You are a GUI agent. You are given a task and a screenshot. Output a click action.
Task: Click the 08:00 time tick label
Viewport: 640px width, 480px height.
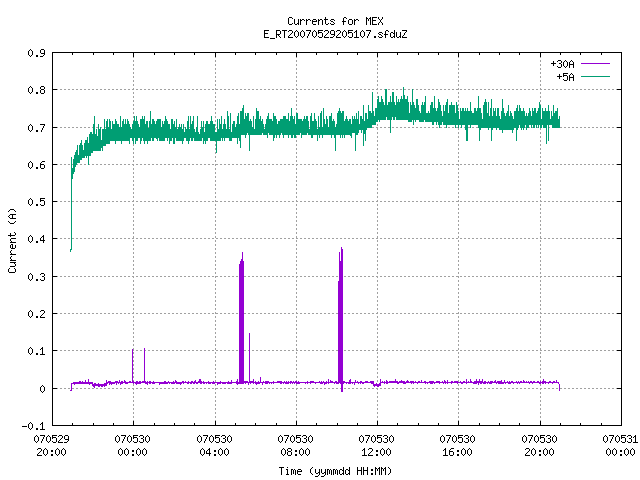click(295, 452)
